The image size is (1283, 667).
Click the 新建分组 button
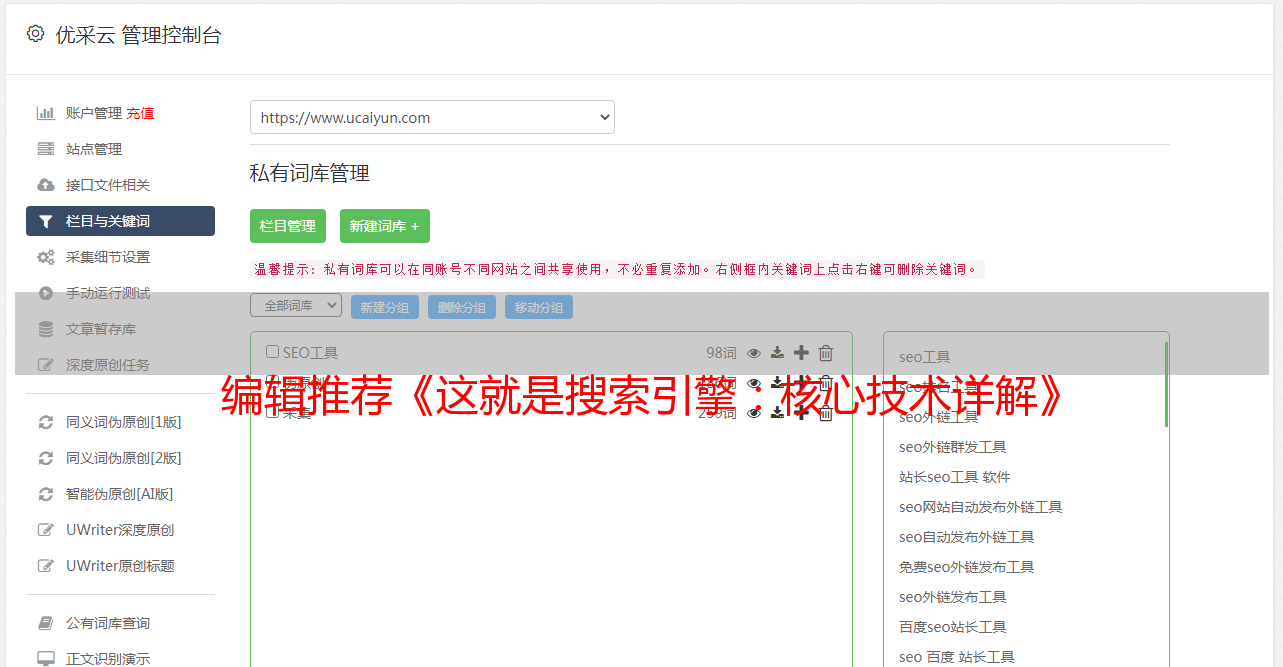[385, 307]
